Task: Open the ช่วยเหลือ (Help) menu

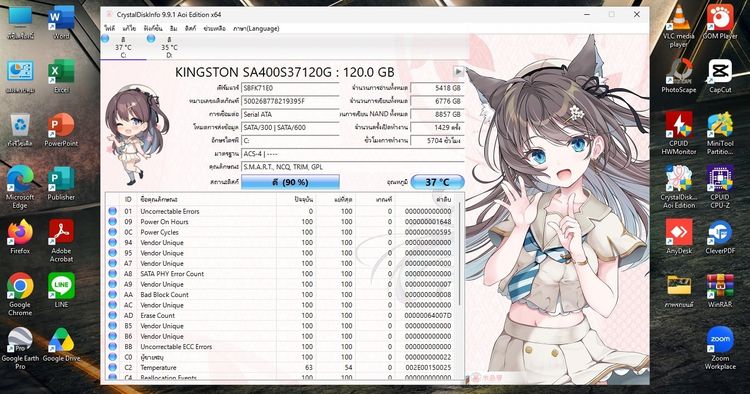Action: point(214,29)
